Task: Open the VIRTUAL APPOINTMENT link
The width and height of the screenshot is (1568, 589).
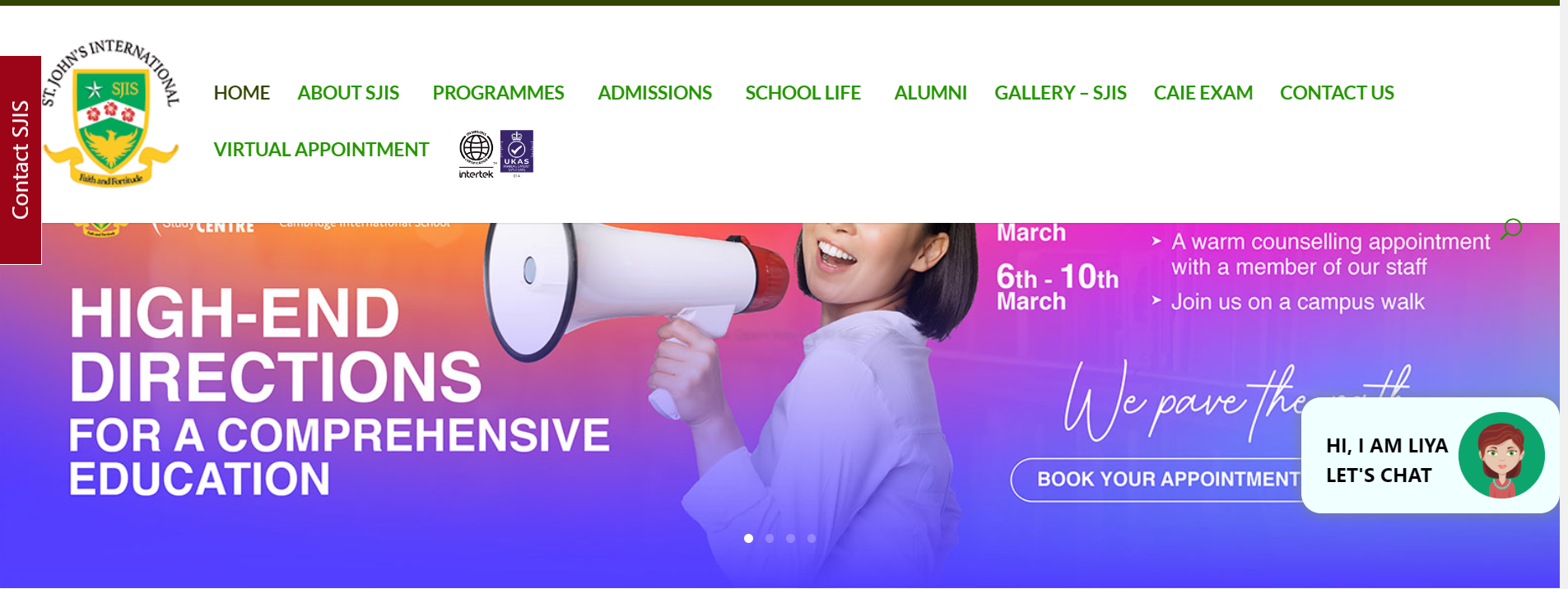Action: point(321,150)
